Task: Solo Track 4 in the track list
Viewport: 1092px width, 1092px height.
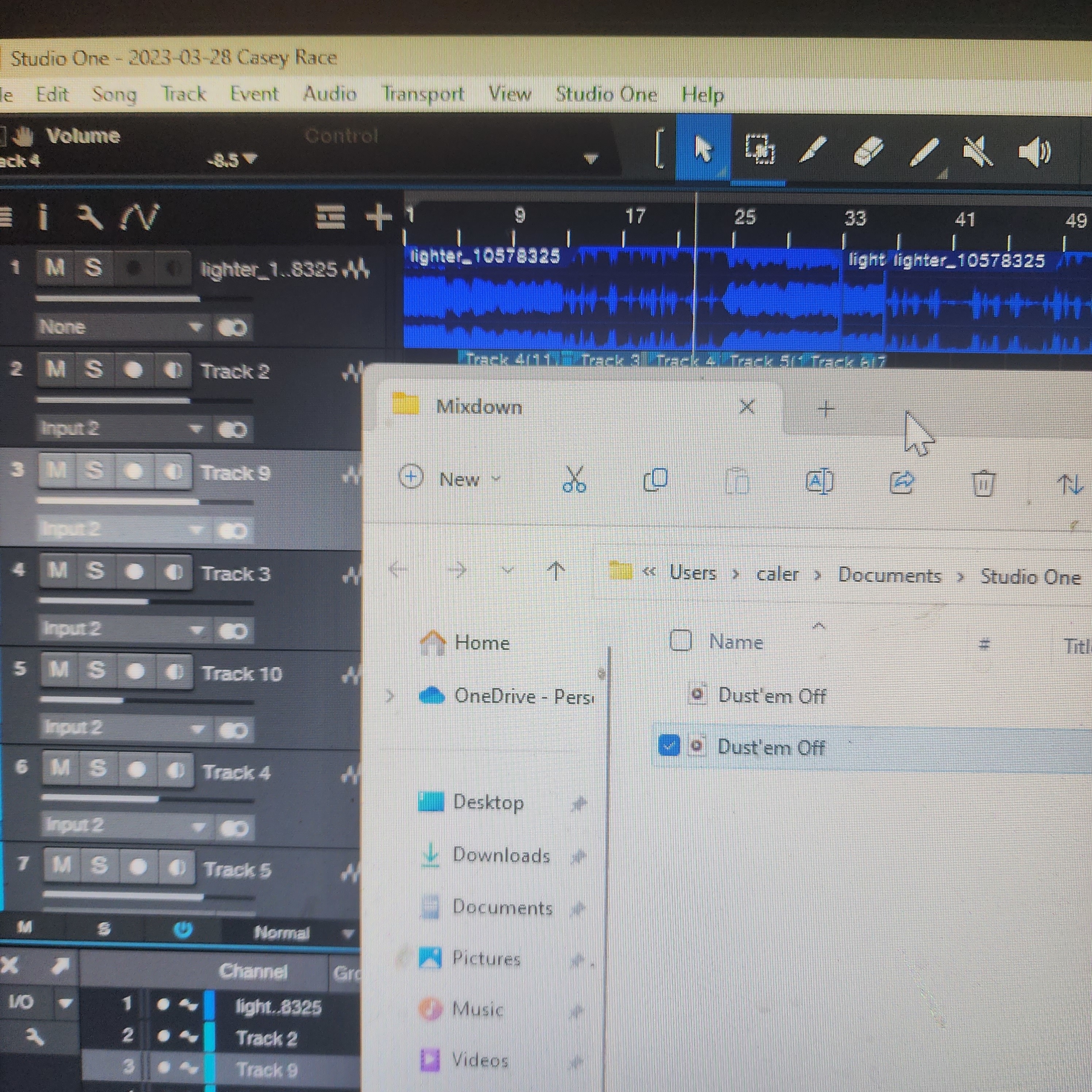Action: coord(98,769)
